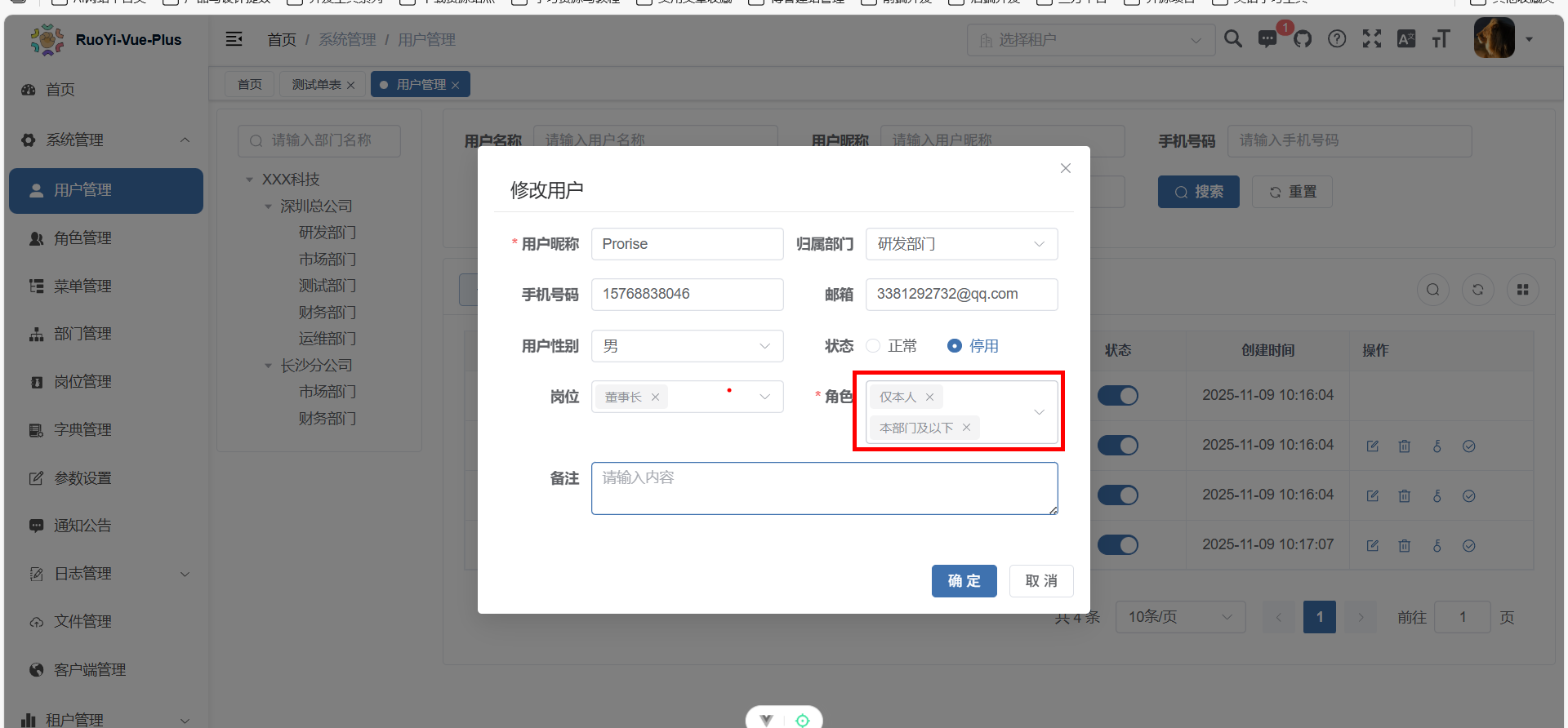
Task: Click the 确定 button to confirm
Action: click(964, 581)
